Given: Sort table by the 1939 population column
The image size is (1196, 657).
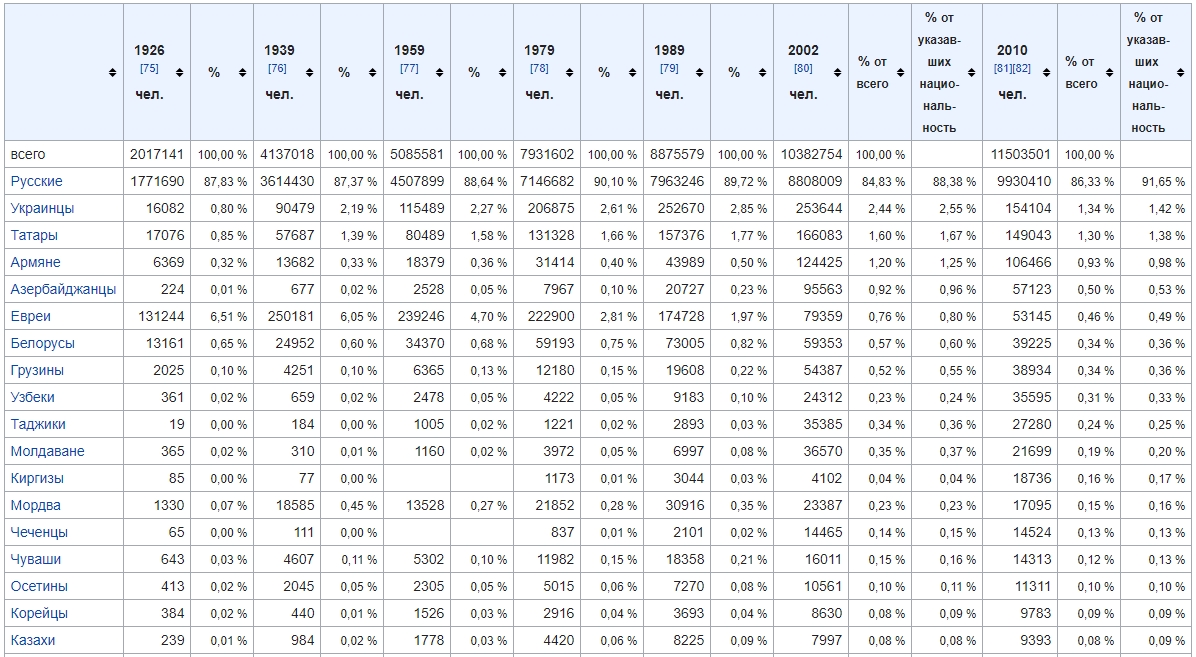Looking at the screenshot, I should pos(309,72).
